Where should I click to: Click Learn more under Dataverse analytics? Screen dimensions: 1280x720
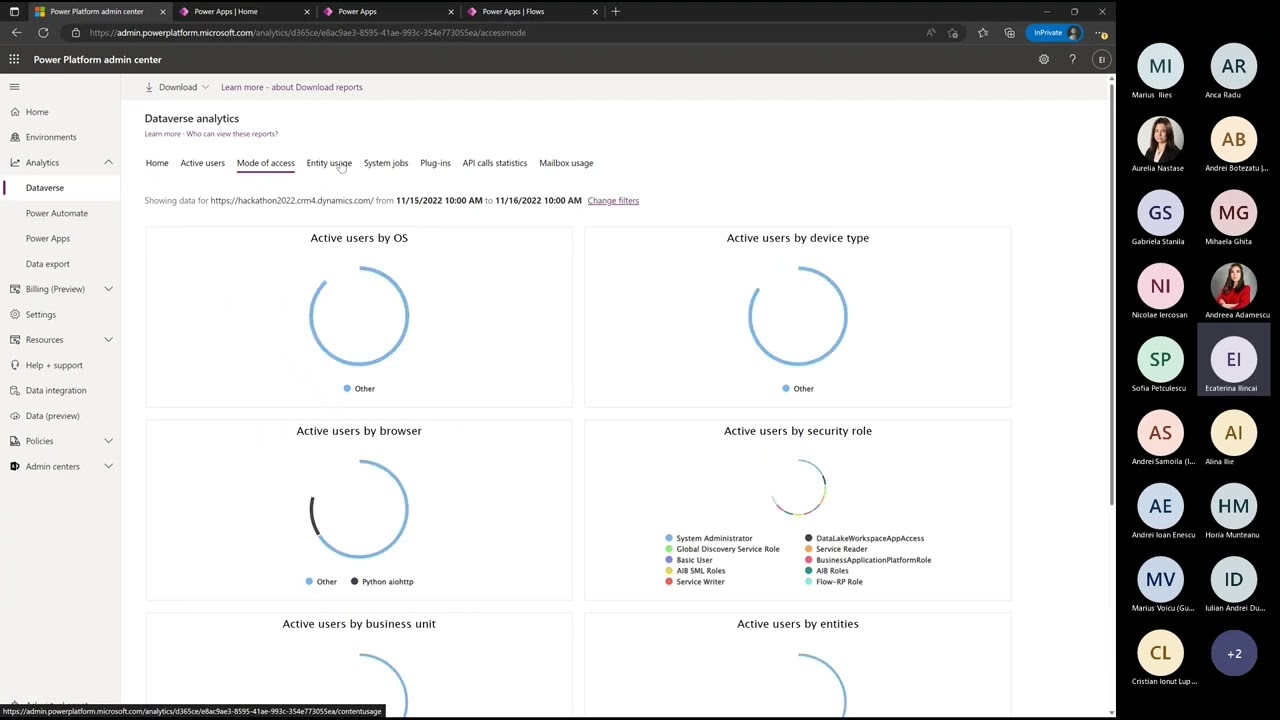(163, 134)
